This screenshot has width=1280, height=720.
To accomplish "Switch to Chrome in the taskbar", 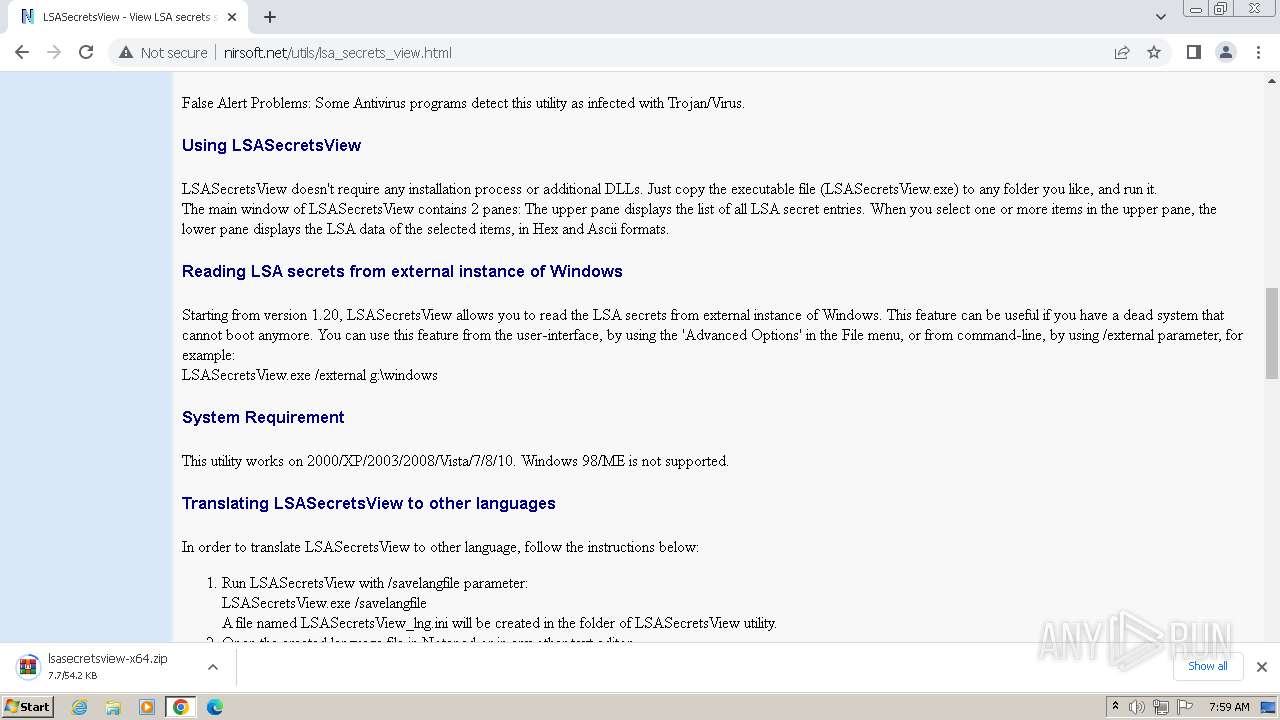I will [x=181, y=707].
